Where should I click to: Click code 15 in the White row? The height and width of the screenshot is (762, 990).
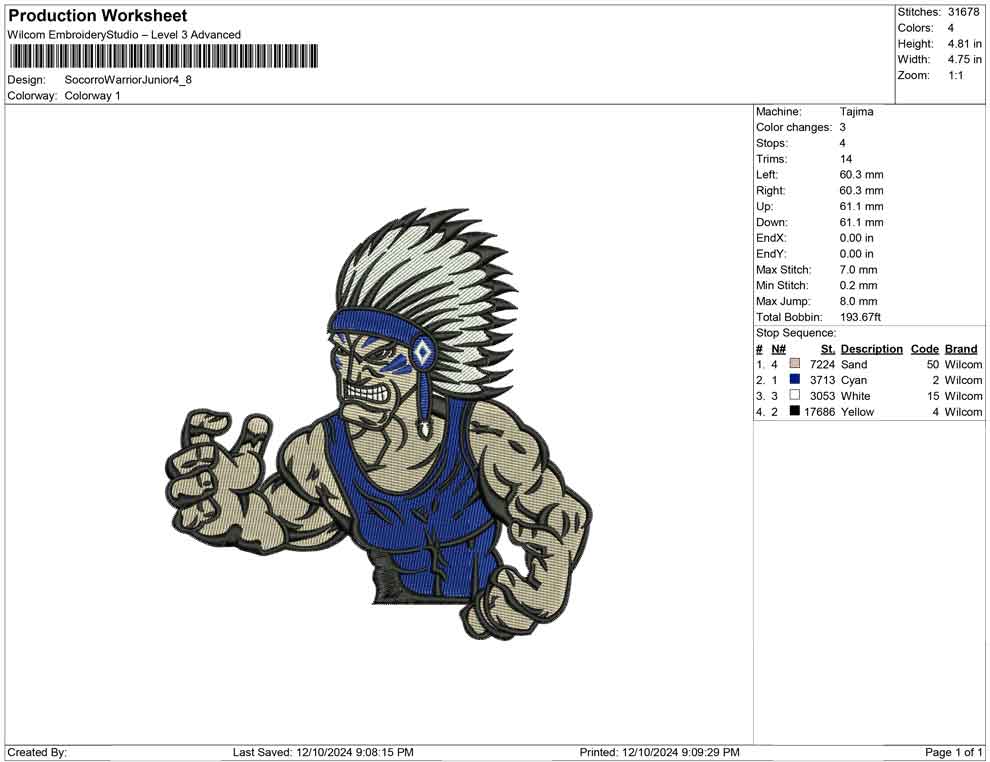(933, 396)
